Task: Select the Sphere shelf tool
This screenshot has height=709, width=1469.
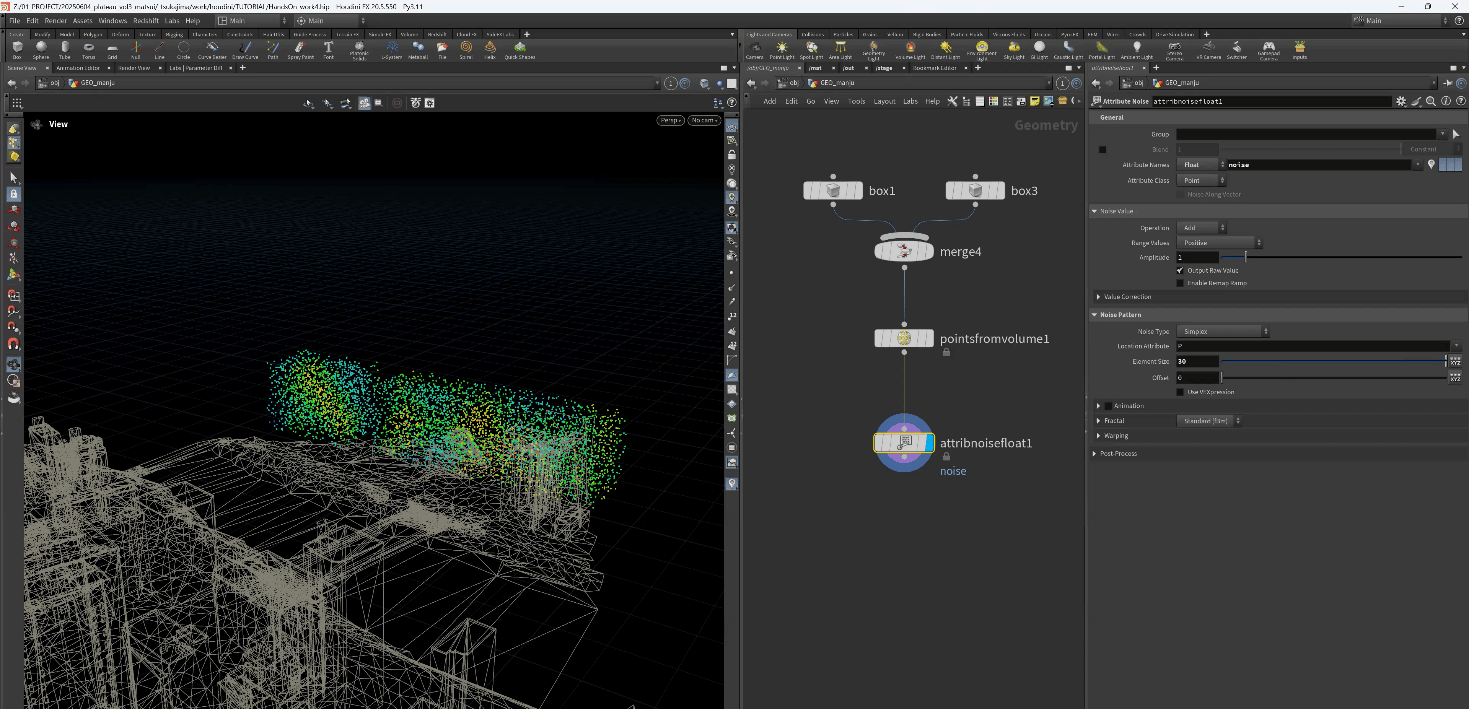Action: pos(41,48)
